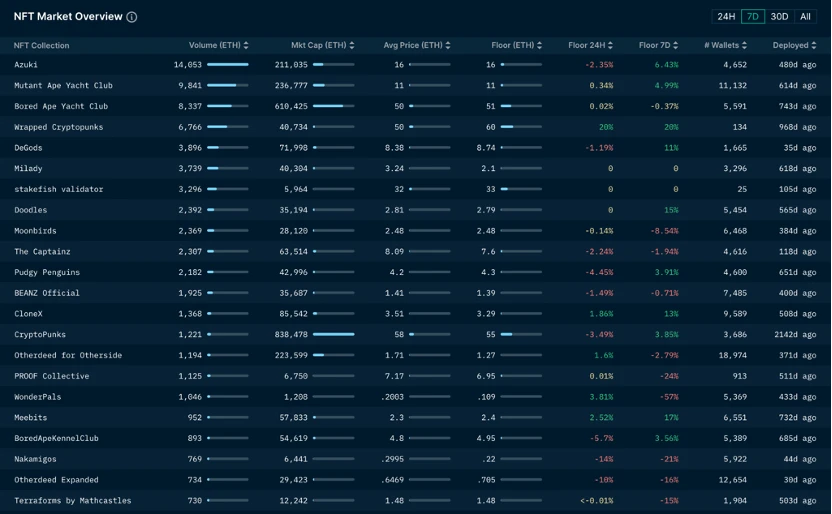Sort by Volume (ETH) column arrows
The height and width of the screenshot is (514, 832).
(x=246, y=46)
